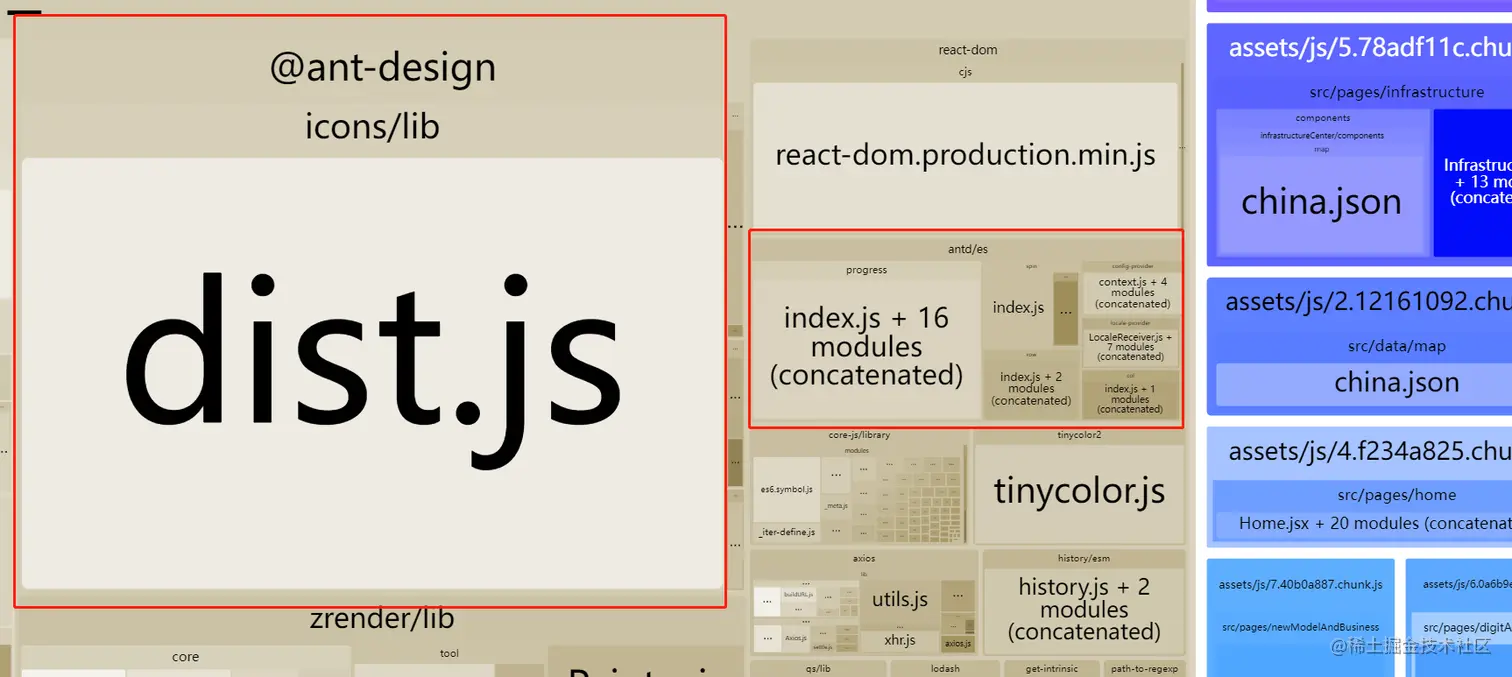Image resolution: width=1512 pixels, height=677 pixels.
Task: Select the es6.symbol.js block
Action: coord(786,489)
